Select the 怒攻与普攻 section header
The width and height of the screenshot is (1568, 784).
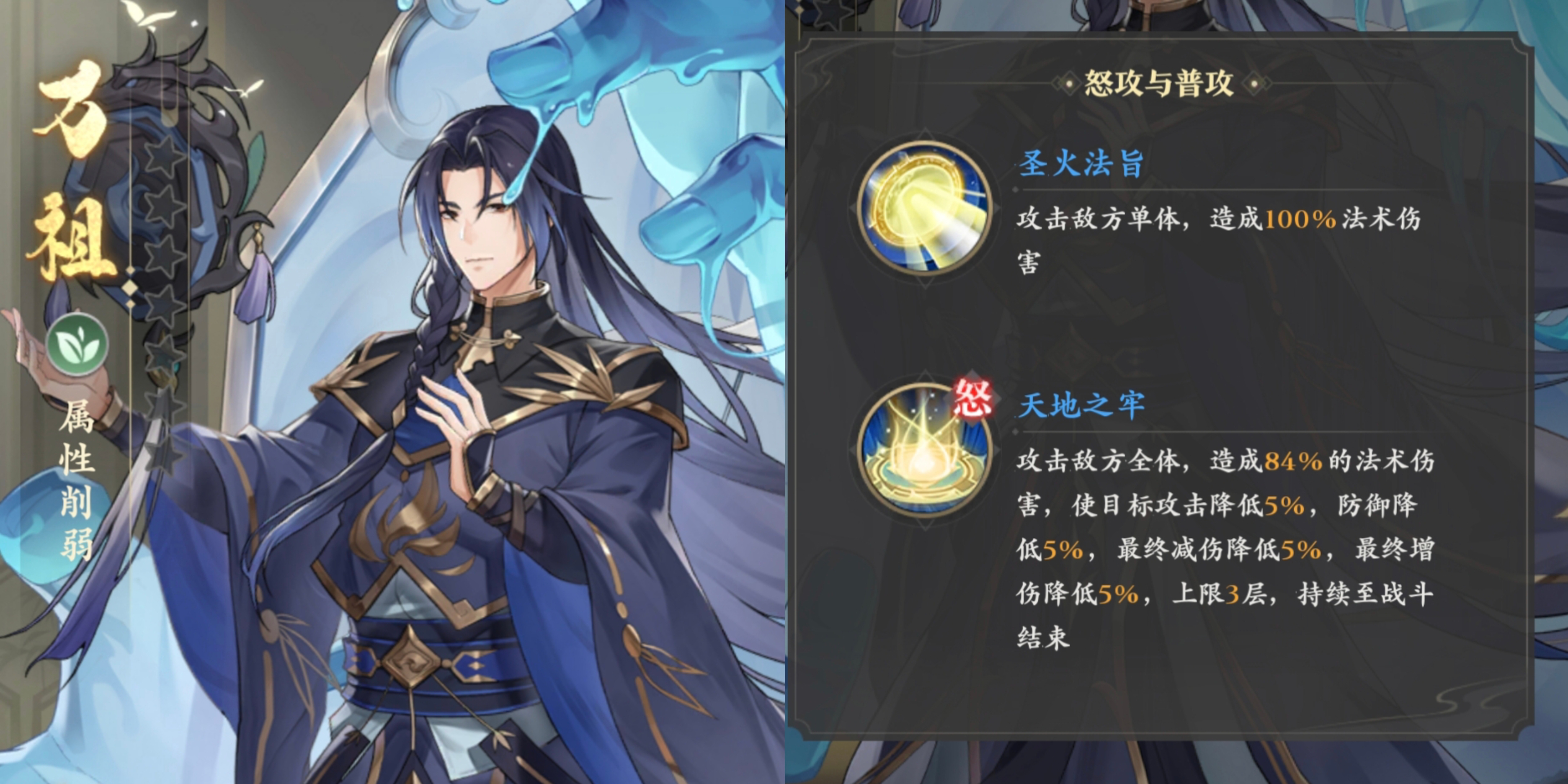tap(1160, 83)
